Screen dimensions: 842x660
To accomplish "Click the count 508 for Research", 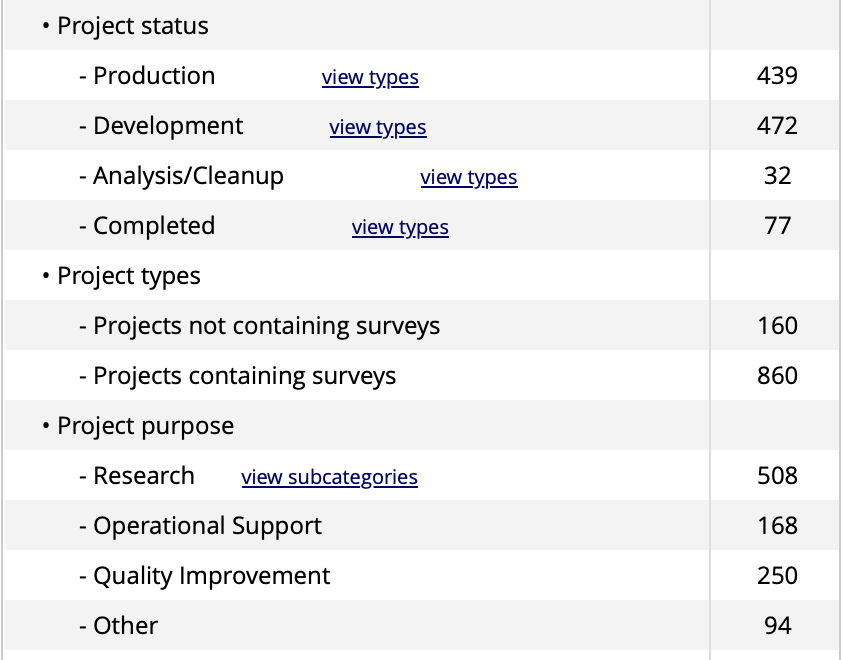I will click(x=778, y=476).
